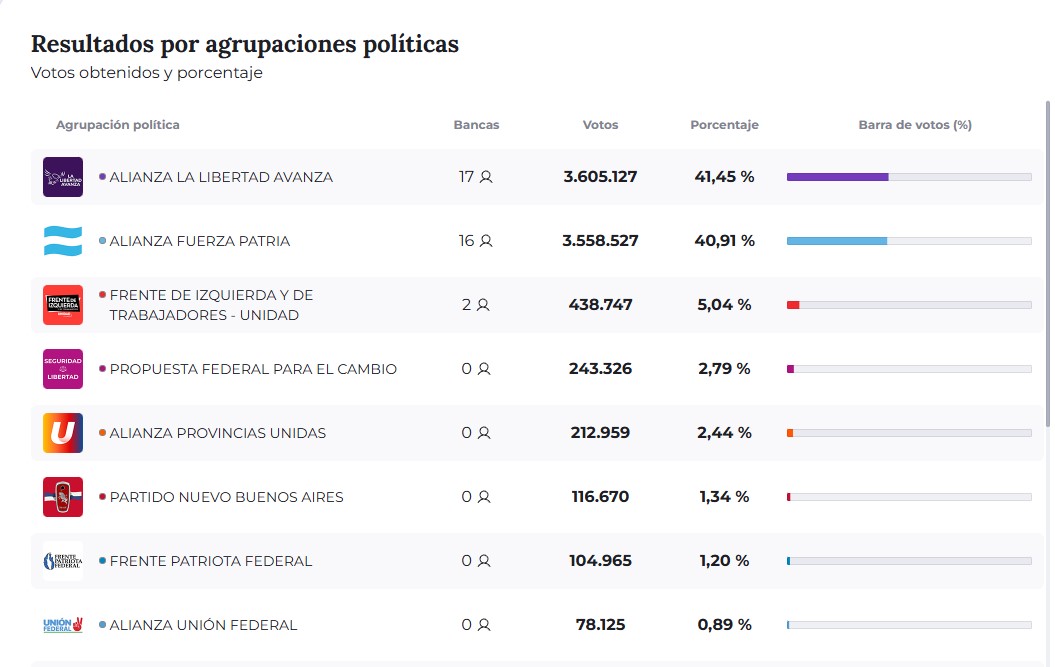Sort results by the Votos column header

[x=600, y=124]
